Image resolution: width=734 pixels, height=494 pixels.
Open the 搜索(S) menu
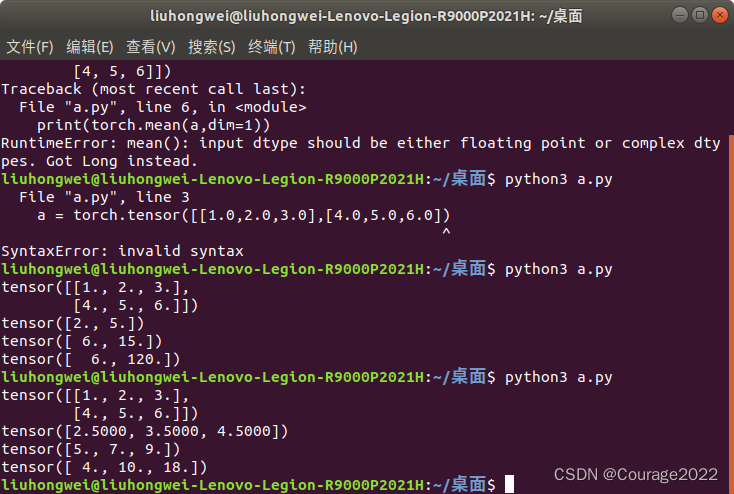[x=212, y=47]
